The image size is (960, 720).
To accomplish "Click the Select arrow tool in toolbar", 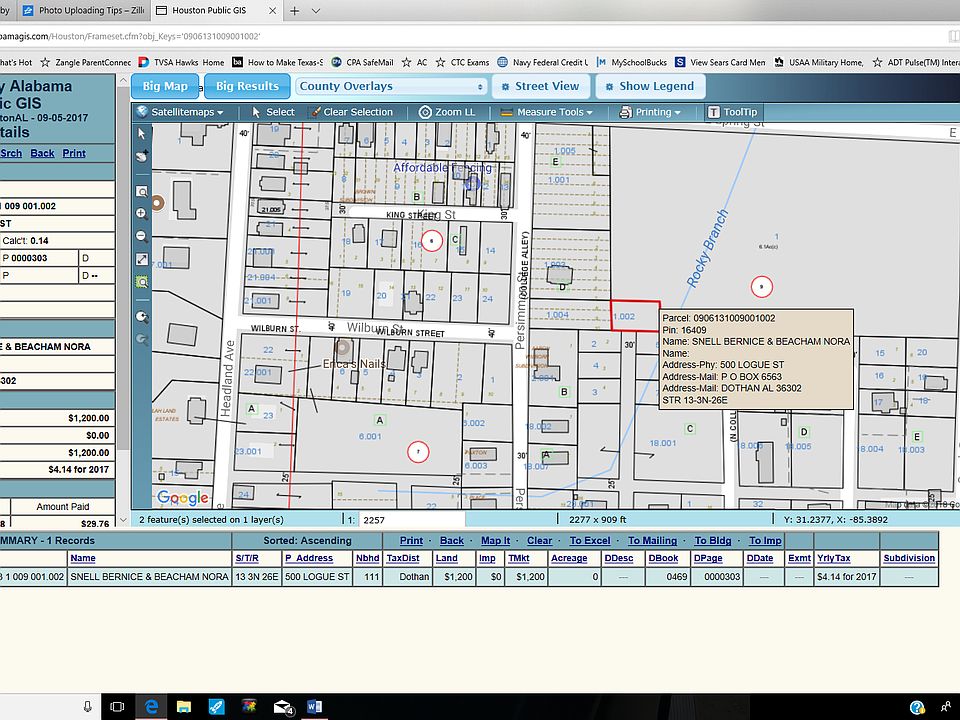I will pyautogui.click(x=273, y=112).
